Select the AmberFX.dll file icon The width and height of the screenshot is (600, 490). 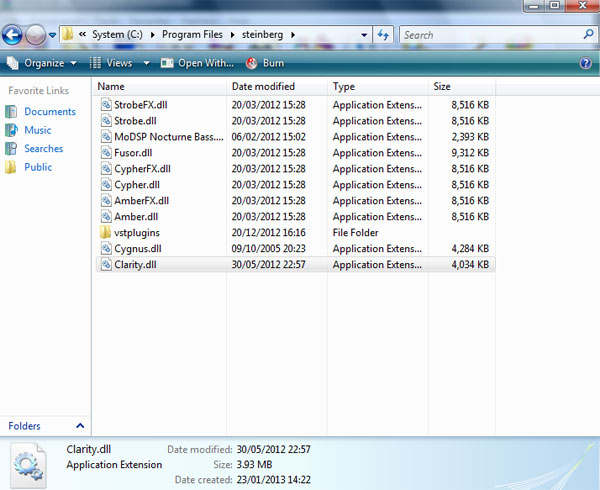106,200
